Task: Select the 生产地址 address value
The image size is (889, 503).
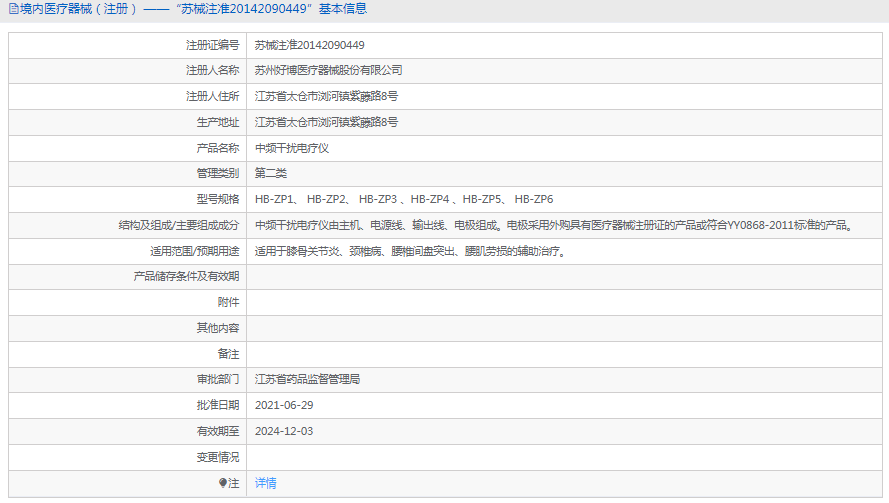Action: [x=326, y=122]
